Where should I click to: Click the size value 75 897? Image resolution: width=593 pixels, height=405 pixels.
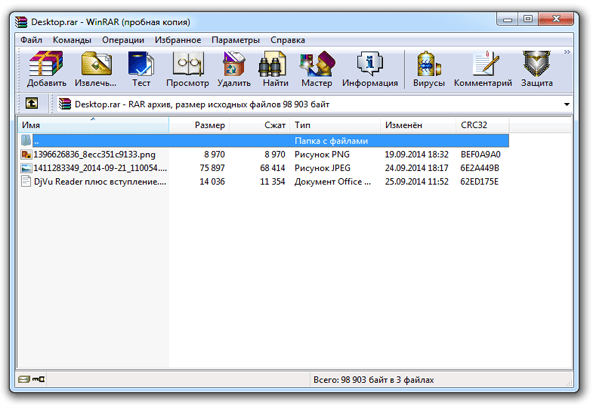[x=212, y=168]
